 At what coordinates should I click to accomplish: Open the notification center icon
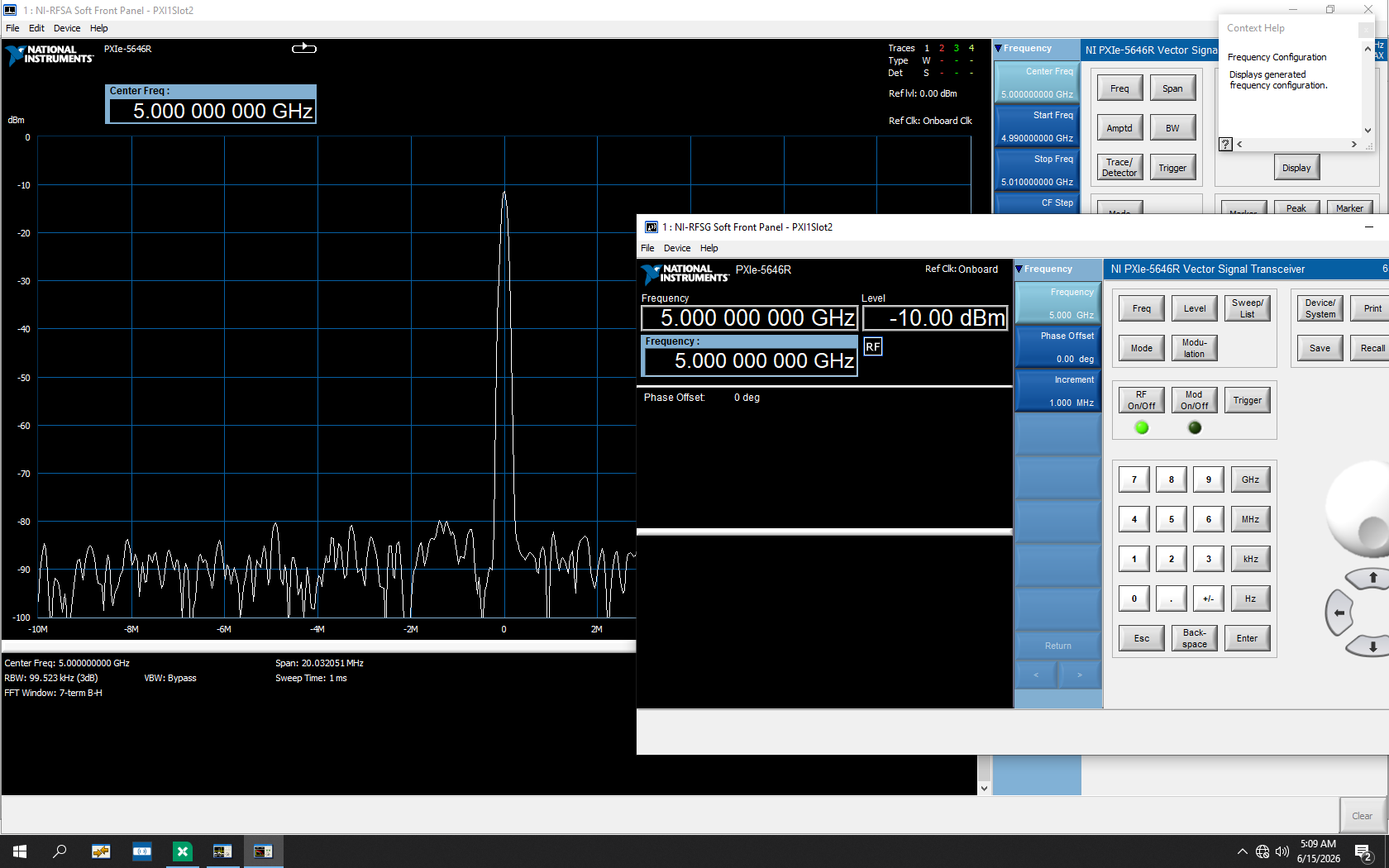[x=1363, y=851]
